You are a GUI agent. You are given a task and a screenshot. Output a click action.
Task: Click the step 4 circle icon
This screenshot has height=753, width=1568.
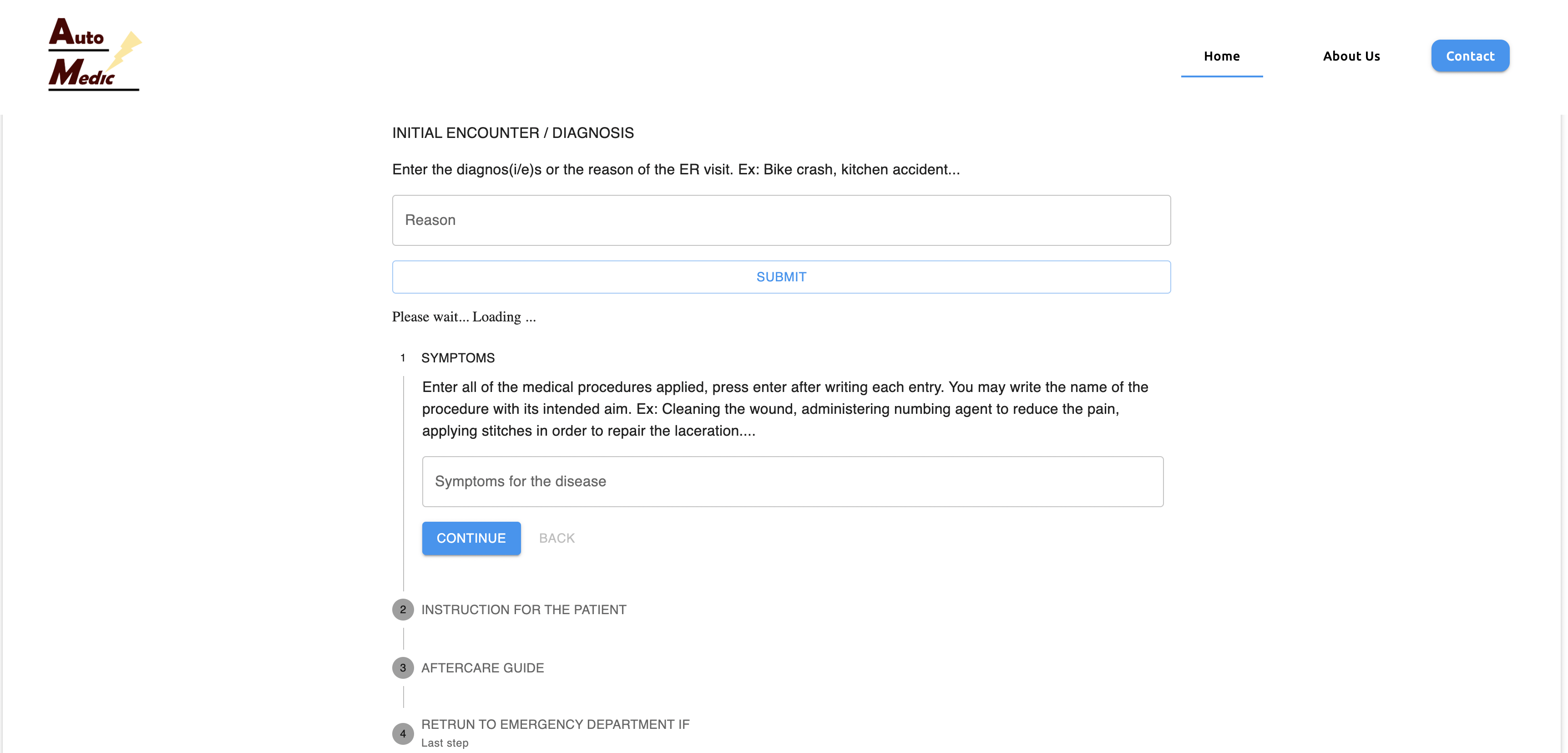click(x=402, y=733)
